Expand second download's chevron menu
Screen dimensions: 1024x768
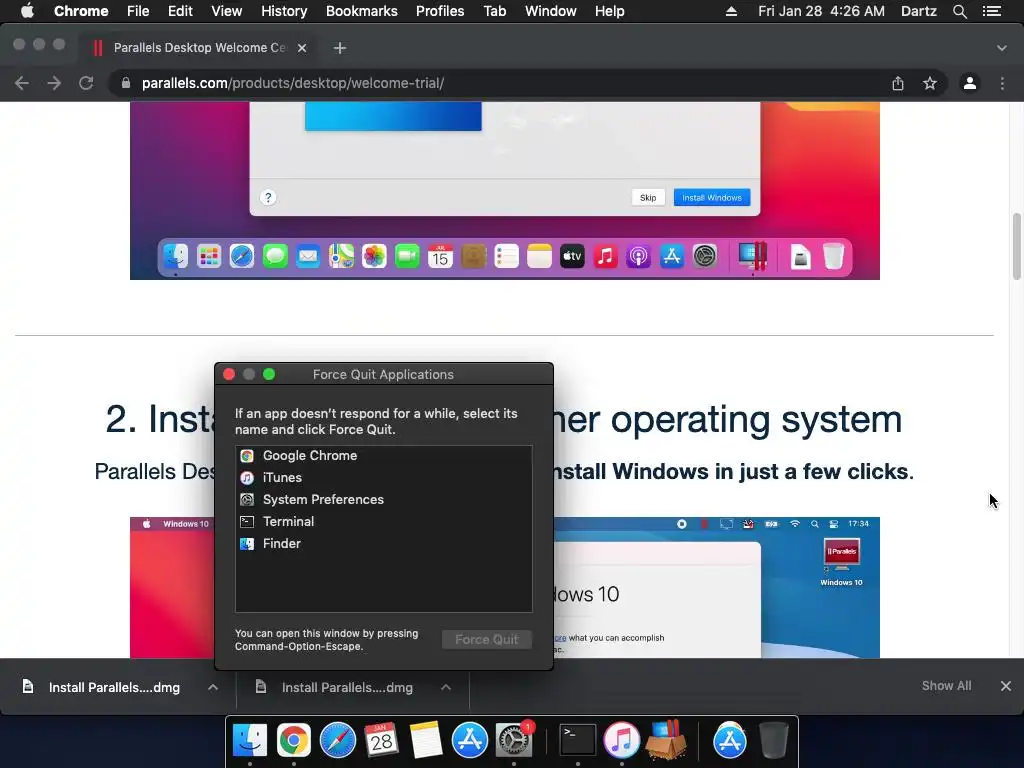click(446, 687)
